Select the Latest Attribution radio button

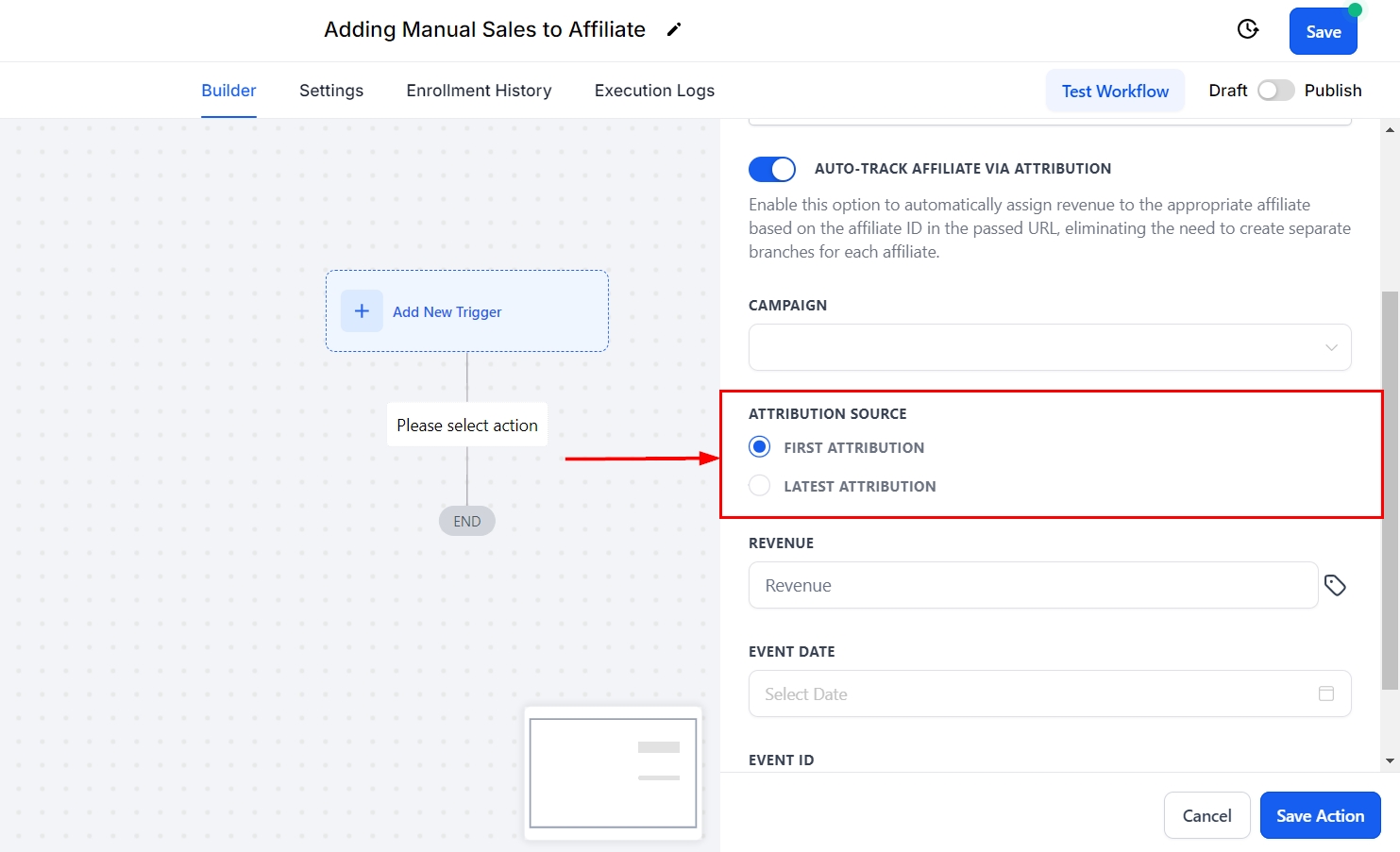point(760,486)
